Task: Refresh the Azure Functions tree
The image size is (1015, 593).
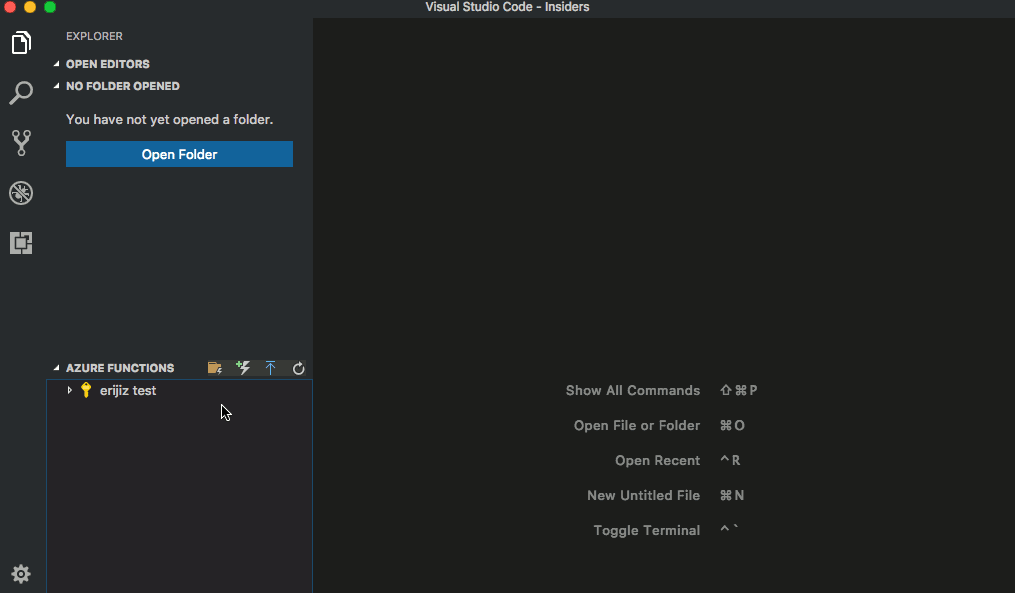Action: pyautogui.click(x=298, y=368)
